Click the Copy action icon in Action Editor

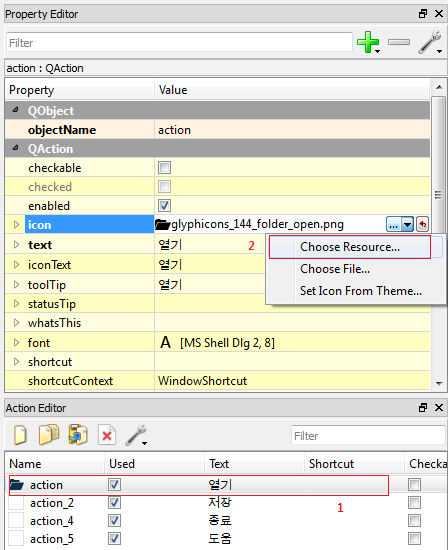pyautogui.click(x=49, y=435)
